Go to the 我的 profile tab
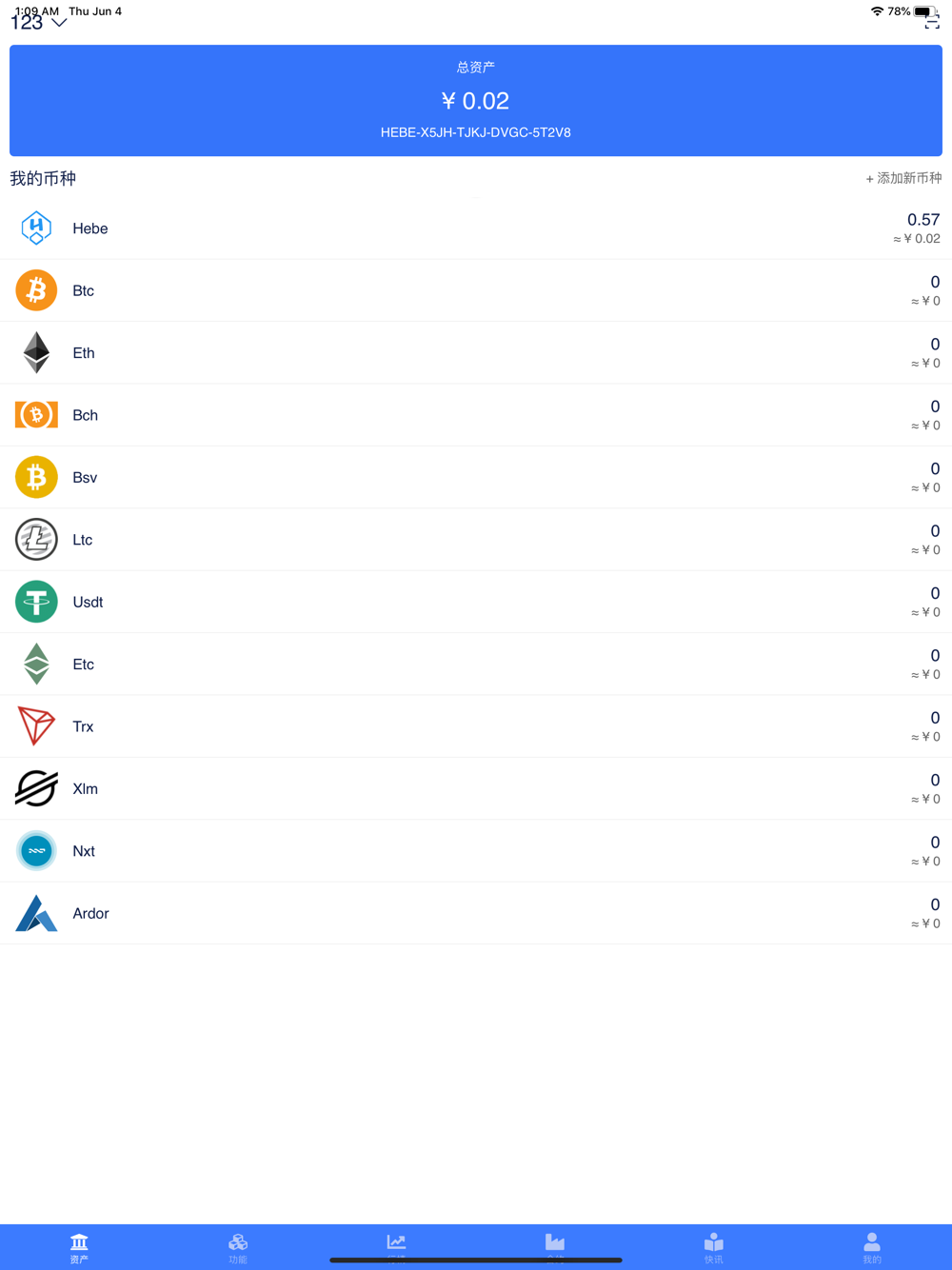 coord(872,1247)
